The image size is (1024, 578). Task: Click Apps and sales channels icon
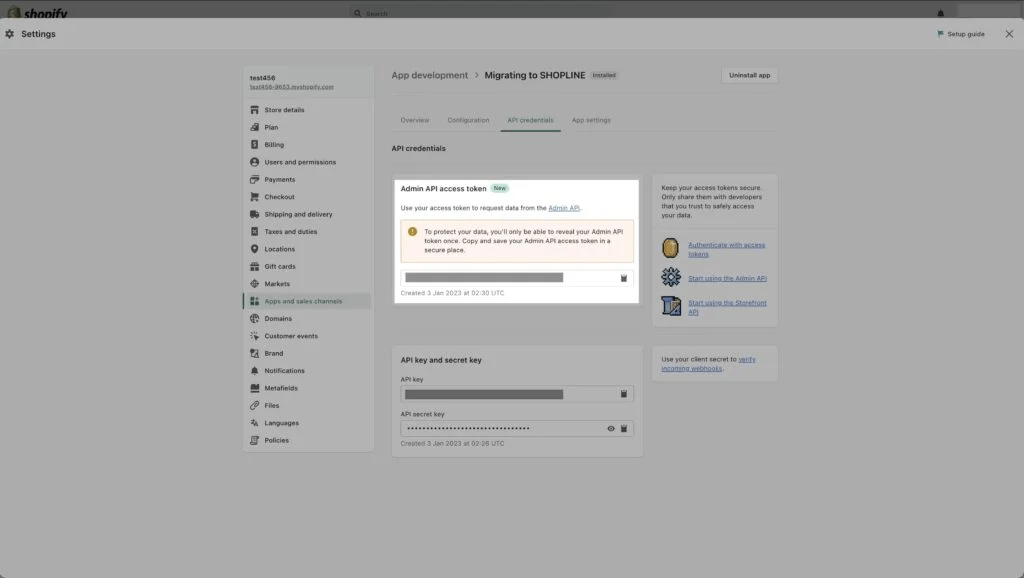(254, 301)
